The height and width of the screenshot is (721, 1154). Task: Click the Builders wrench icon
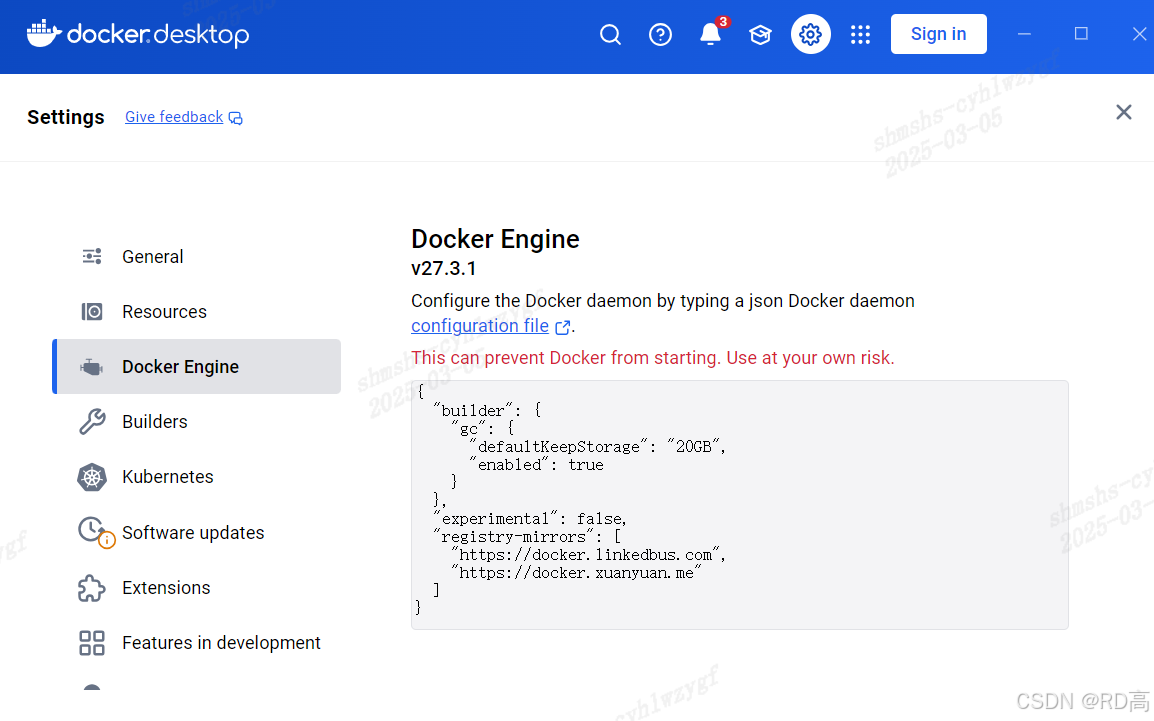pos(92,422)
